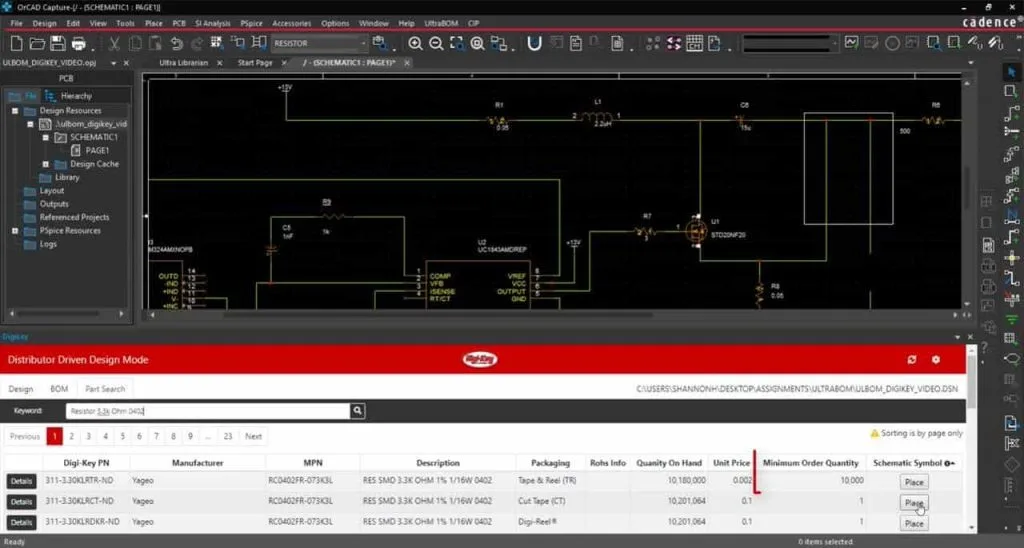Open the SI Analysis menu
1024x548 pixels.
pyautogui.click(x=212, y=22)
